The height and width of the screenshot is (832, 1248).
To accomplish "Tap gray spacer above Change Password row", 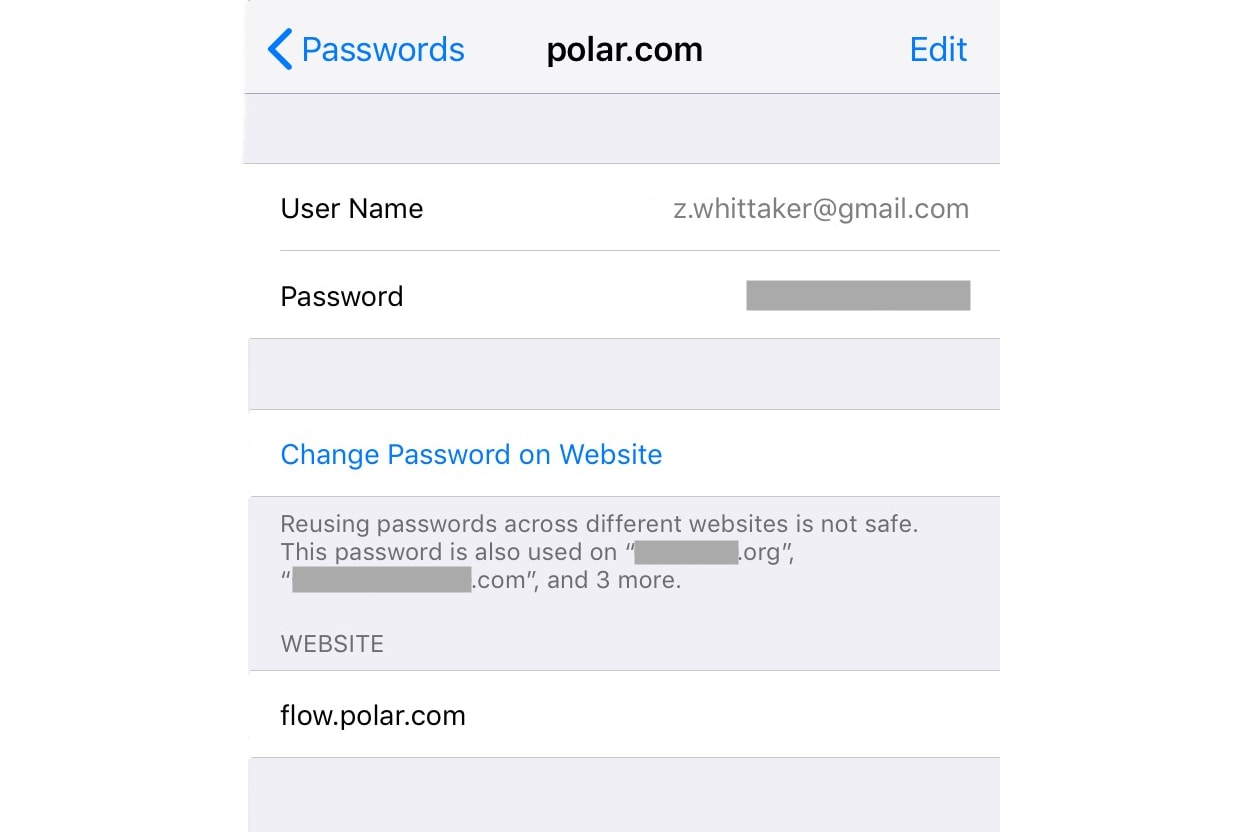I will tap(624, 374).
